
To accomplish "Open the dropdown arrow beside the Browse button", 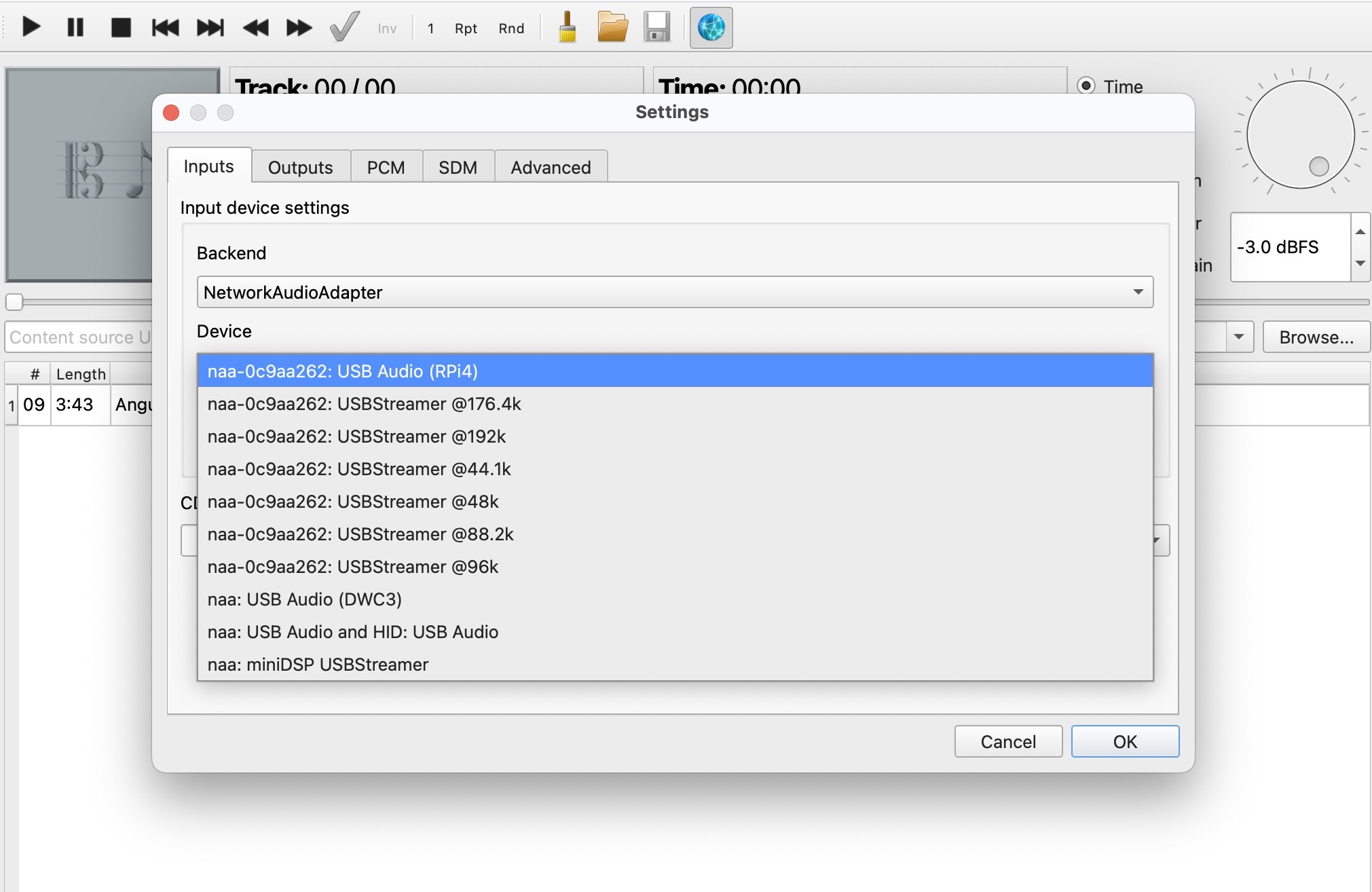I will tap(1239, 337).
